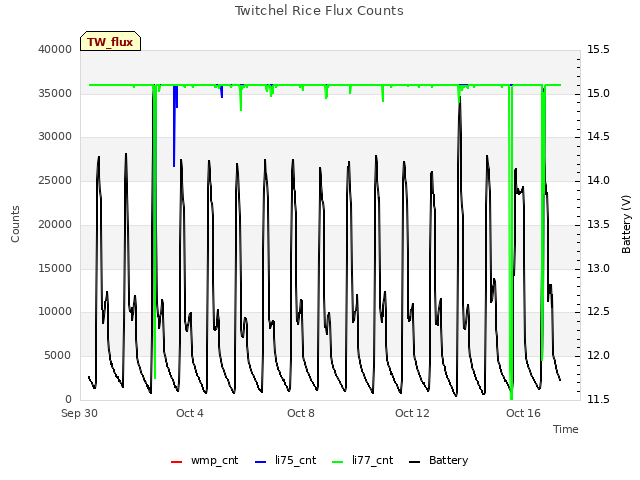Screen dimensions: 640x480
Task: Click the 40000 counts tick label
Action: click(55, 49)
